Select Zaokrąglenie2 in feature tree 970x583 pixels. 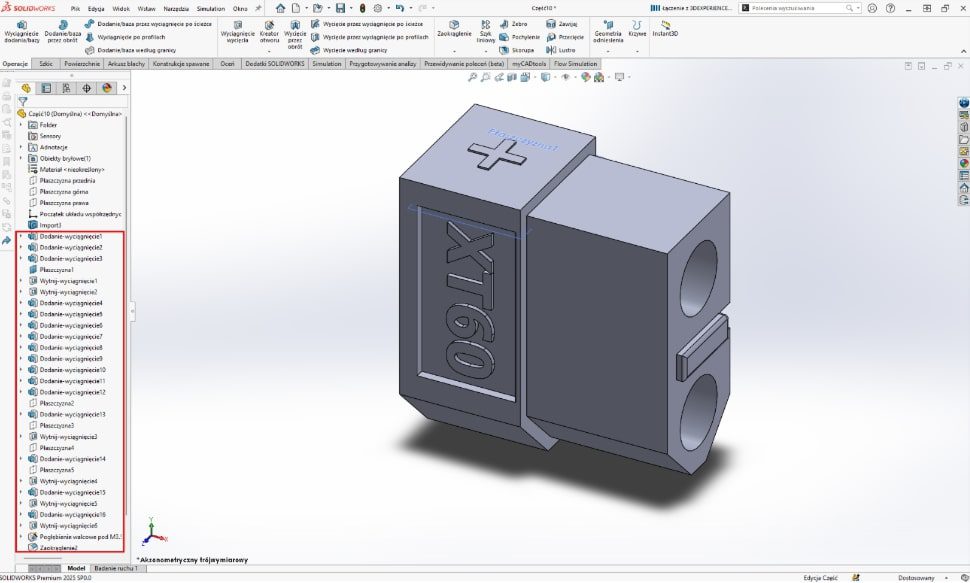pyautogui.click(x=58, y=548)
